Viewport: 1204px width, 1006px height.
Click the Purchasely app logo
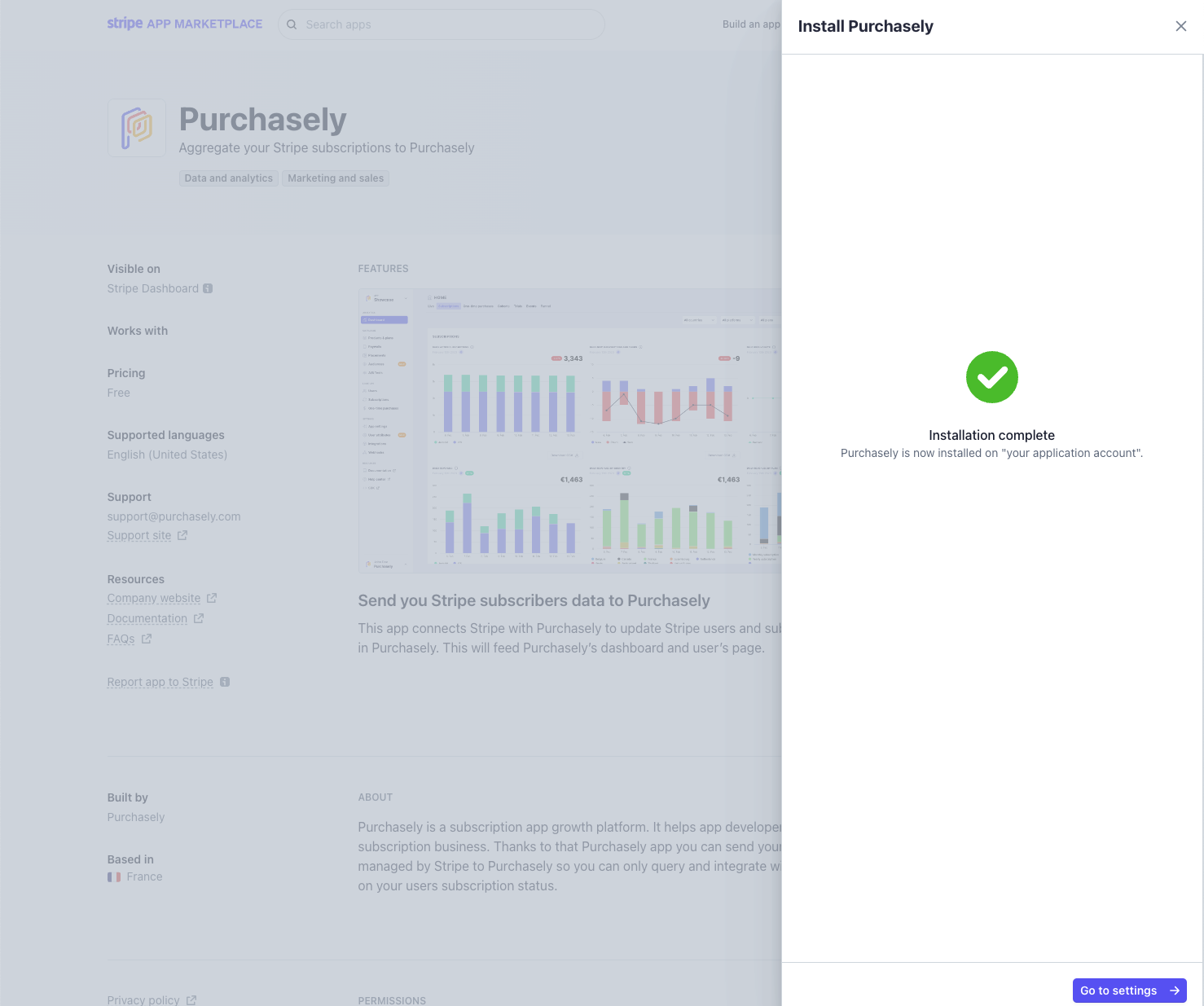coord(137,128)
